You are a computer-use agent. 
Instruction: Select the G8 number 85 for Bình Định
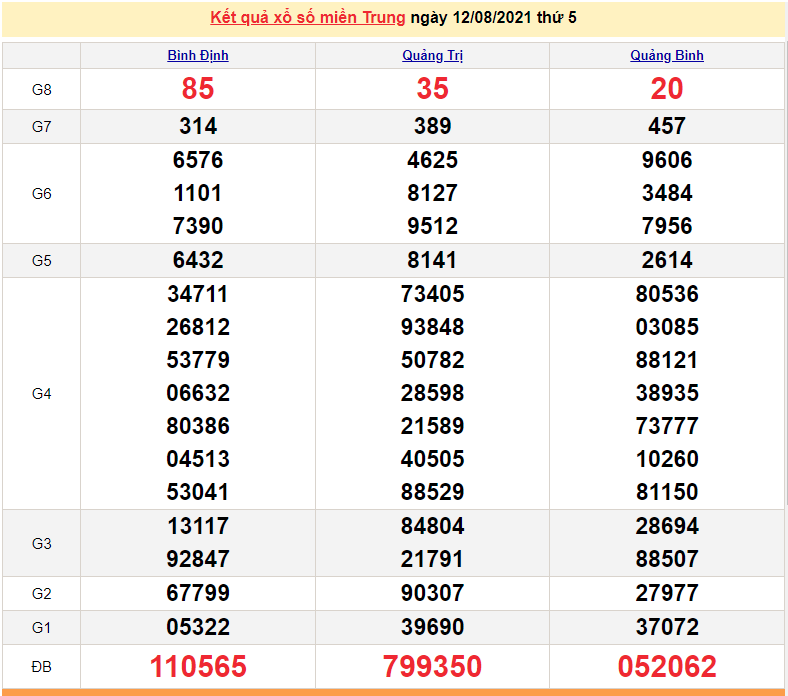198,89
